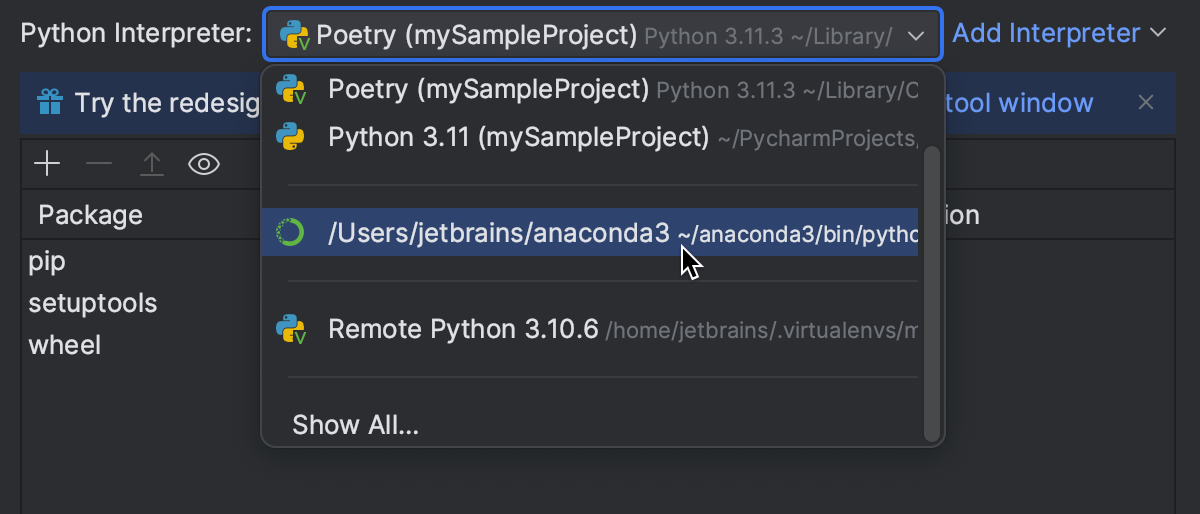The width and height of the screenshot is (1200, 514).
Task: Expand the Python Interpreter combo box arrow
Action: (916, 37)
